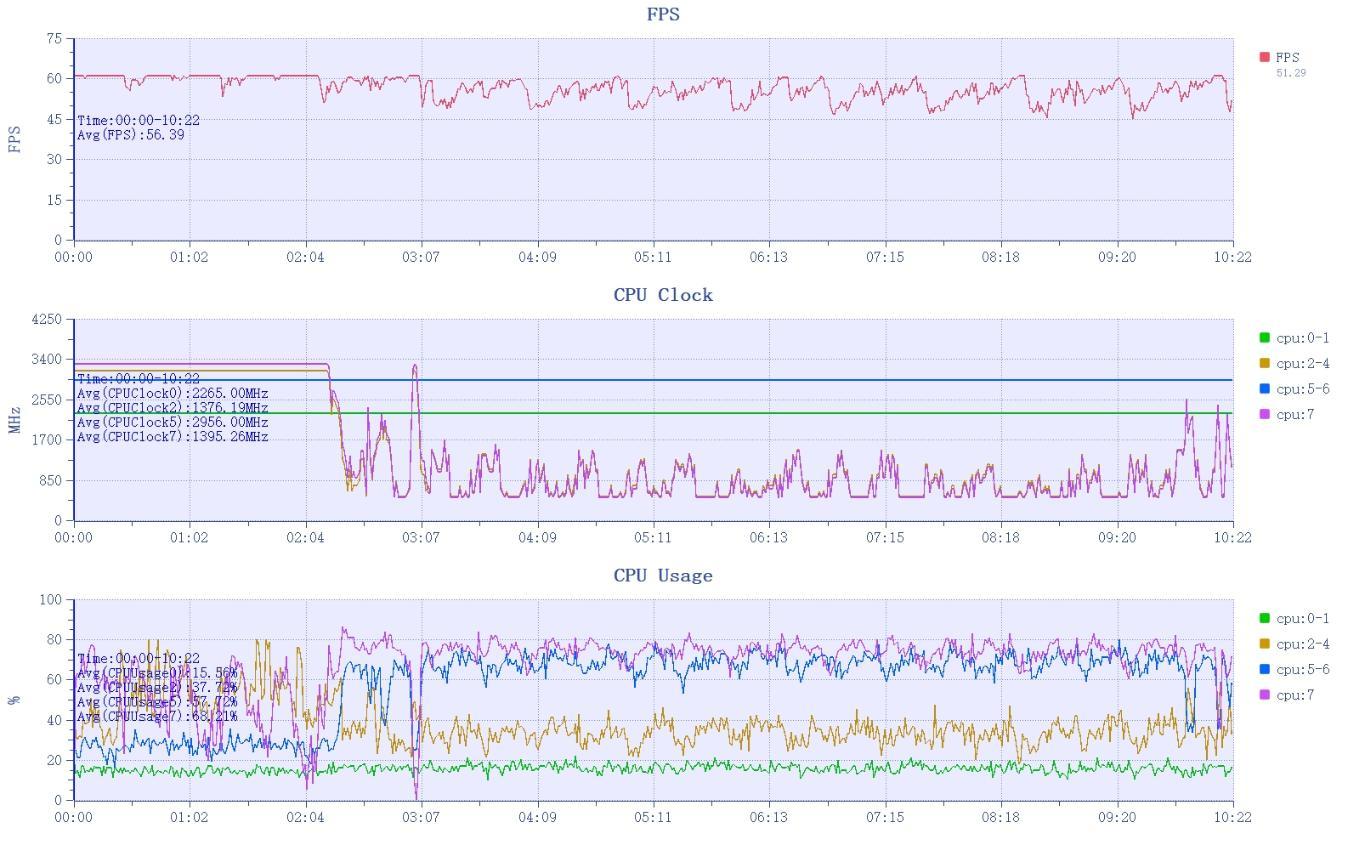This screenshot has width=1365, height=845.
Task: Toggle yellow cpu:2-4 in CPU Usage legend
Action: 1265,644
